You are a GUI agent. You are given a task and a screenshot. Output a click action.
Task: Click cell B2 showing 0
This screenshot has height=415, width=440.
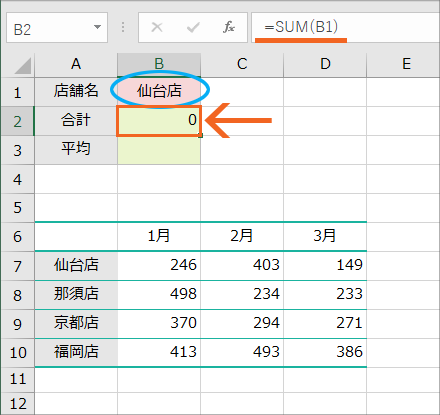[159, 121]
